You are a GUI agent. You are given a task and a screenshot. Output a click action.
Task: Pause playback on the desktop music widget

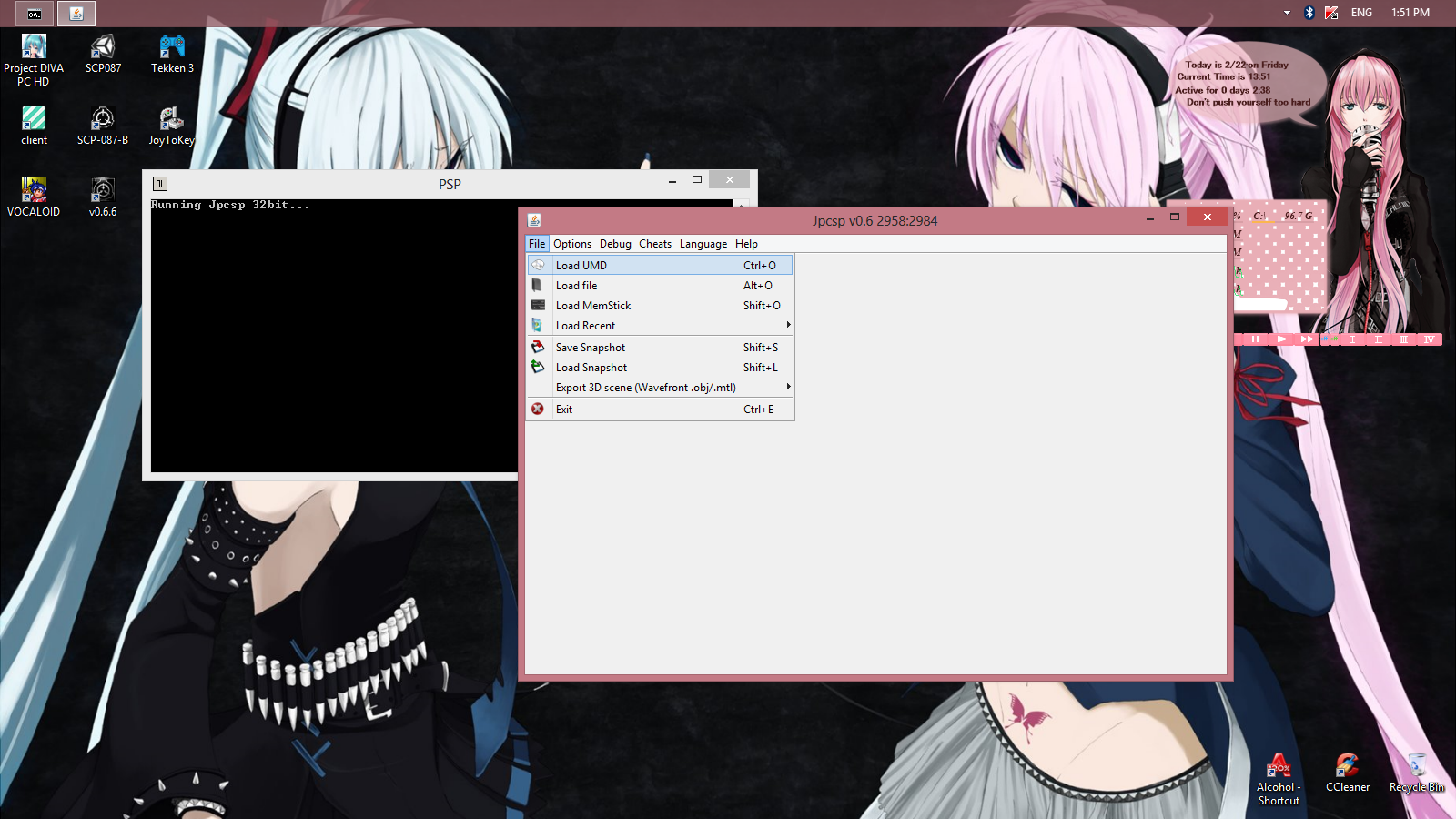coord(1255,339)
